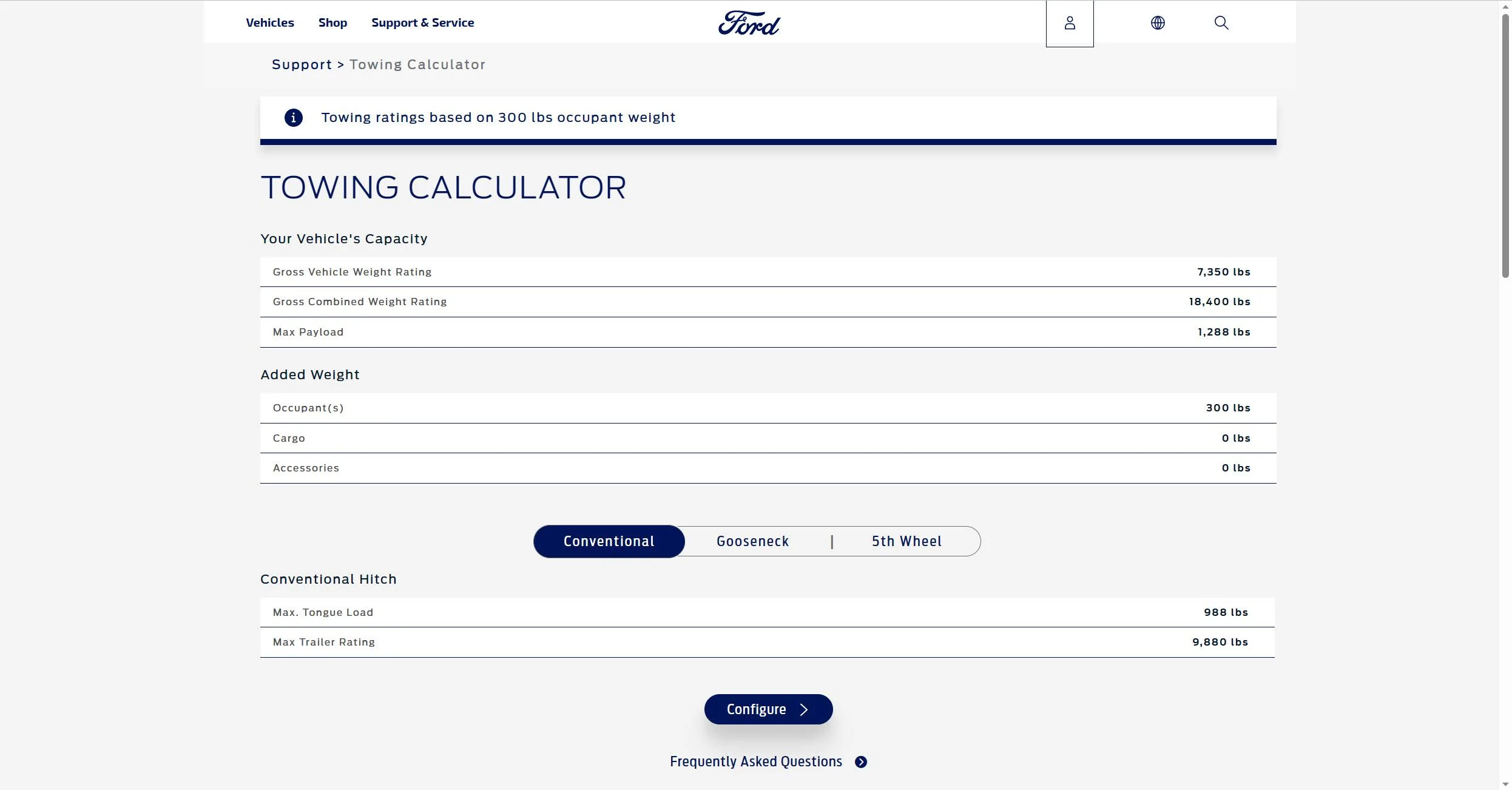Click the 7,350 lbs value

click(x=1224, y=272)
